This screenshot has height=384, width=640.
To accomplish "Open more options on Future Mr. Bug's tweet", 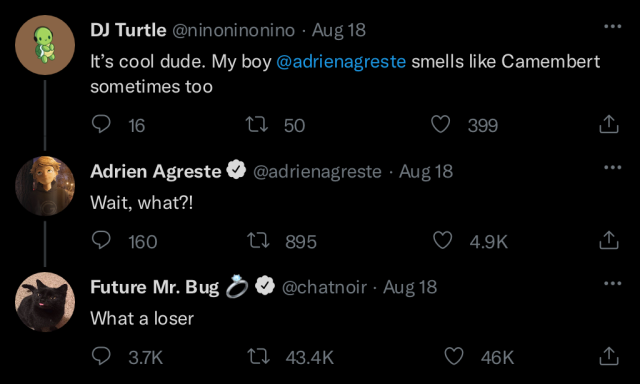I will point(613,283).
